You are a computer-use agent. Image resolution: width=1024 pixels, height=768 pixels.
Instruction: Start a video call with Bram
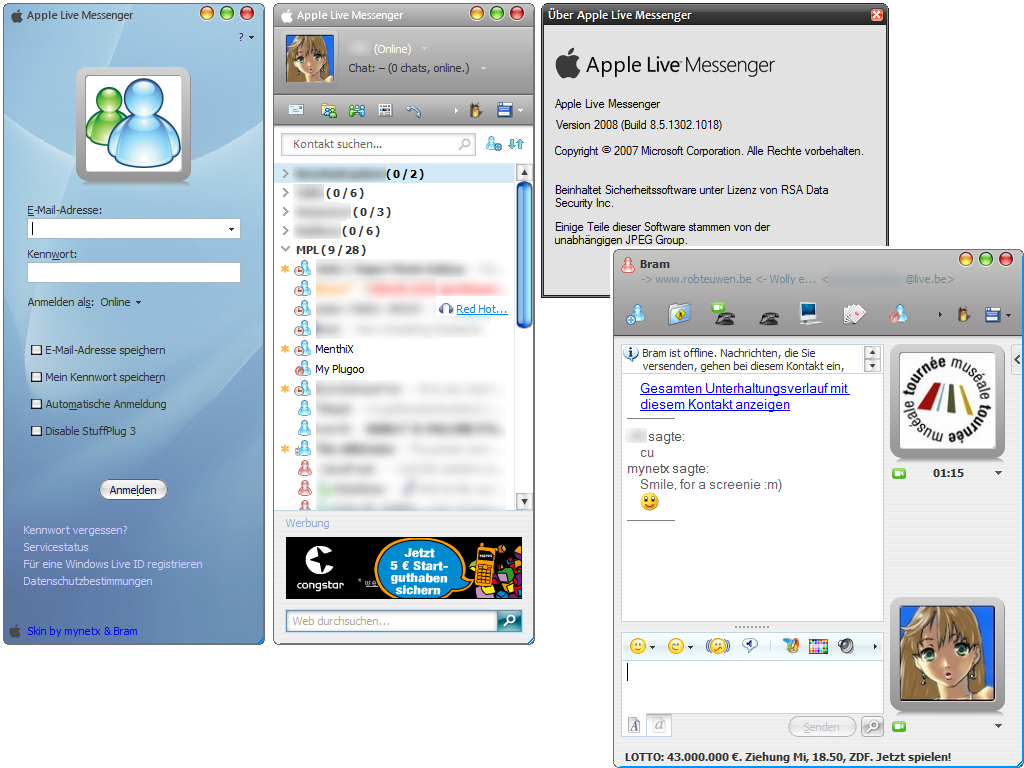(x=723, y=312)
